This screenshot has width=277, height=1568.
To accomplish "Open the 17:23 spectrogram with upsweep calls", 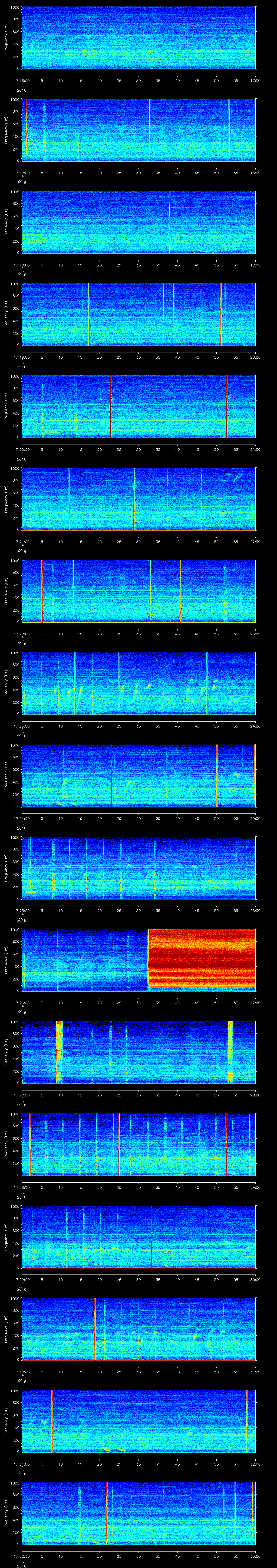I will click(x=138, y=683).
